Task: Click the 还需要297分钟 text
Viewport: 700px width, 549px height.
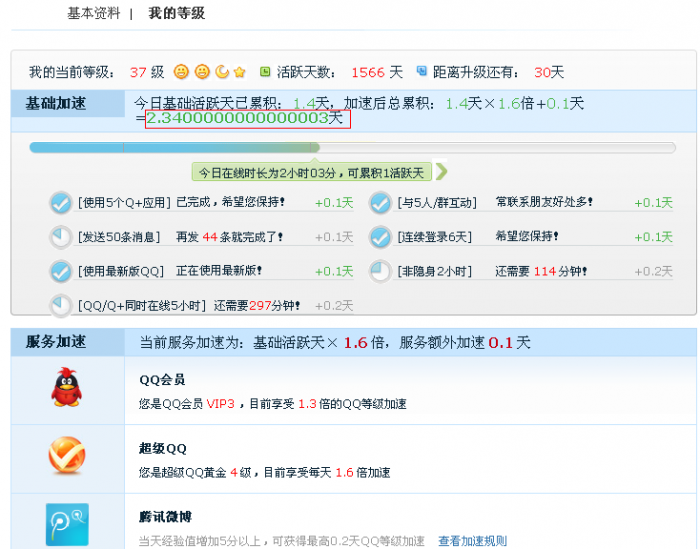Action: tap(257, 305)
